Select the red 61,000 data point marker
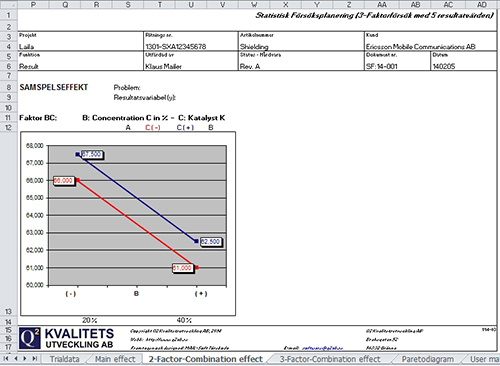 point(197,267)
